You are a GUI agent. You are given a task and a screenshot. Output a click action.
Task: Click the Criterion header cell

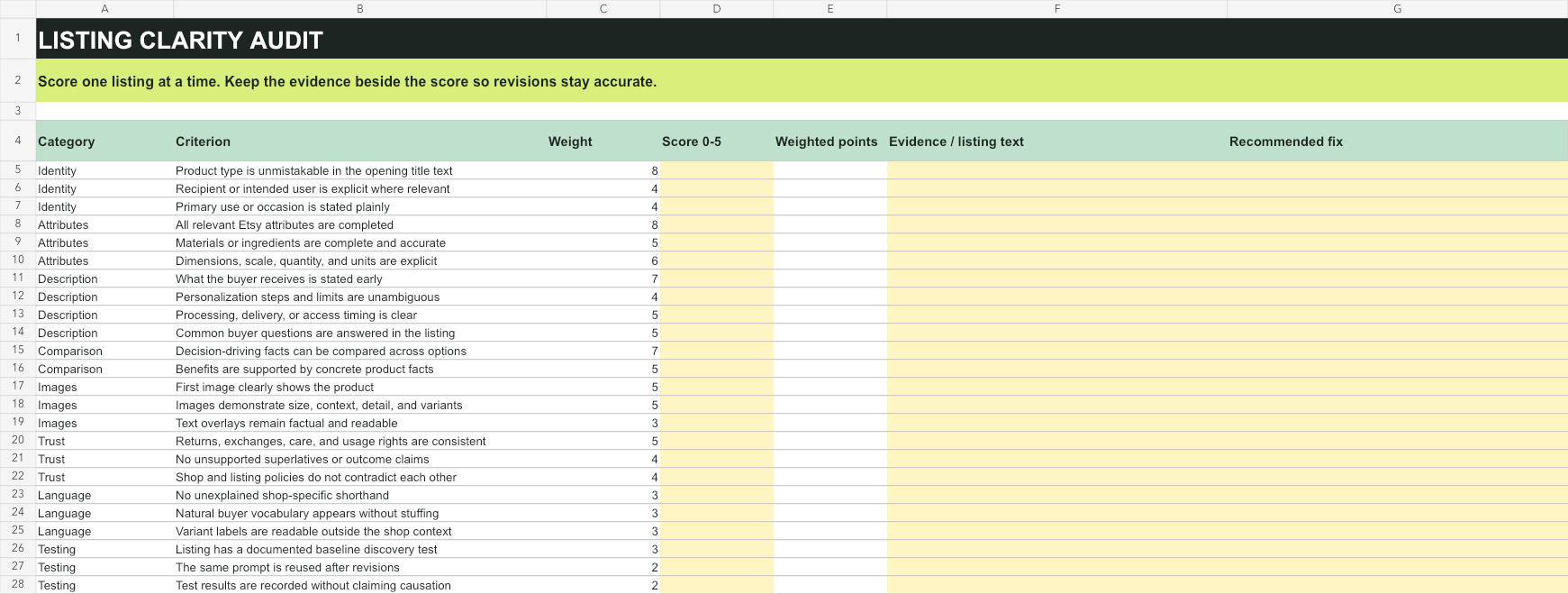click(360, 141)
